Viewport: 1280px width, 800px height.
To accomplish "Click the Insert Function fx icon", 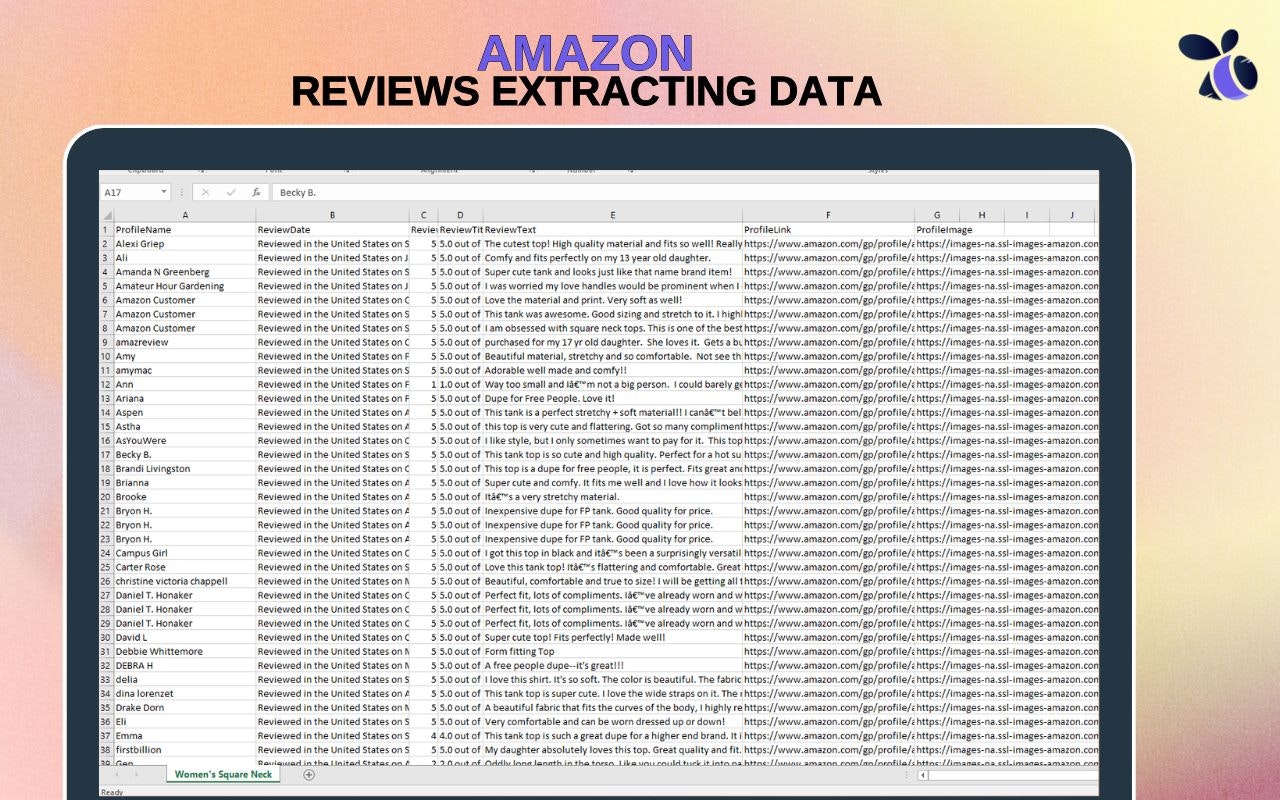I will coord(256,192).
